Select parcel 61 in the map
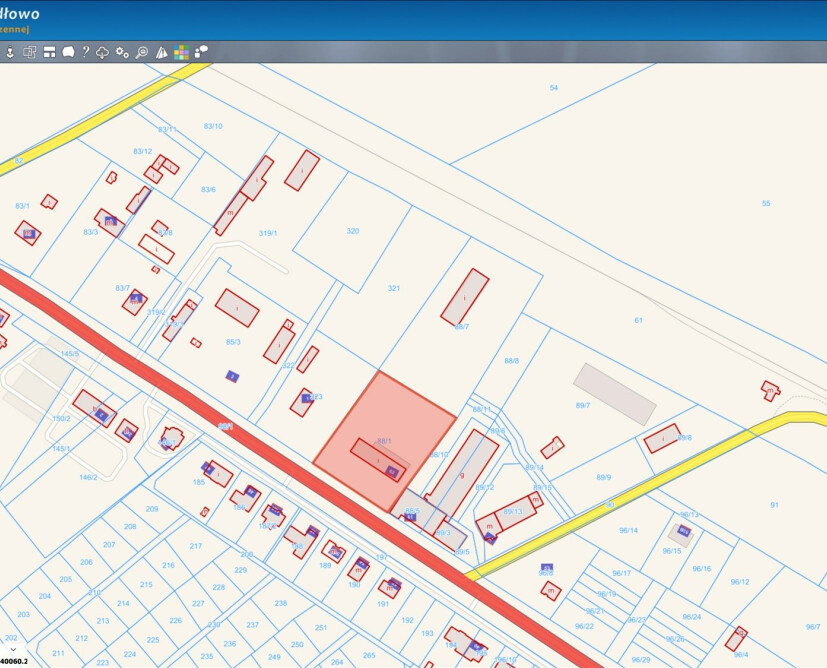Image resolution: width=827 pixels, height=668 pixels. 638,320
